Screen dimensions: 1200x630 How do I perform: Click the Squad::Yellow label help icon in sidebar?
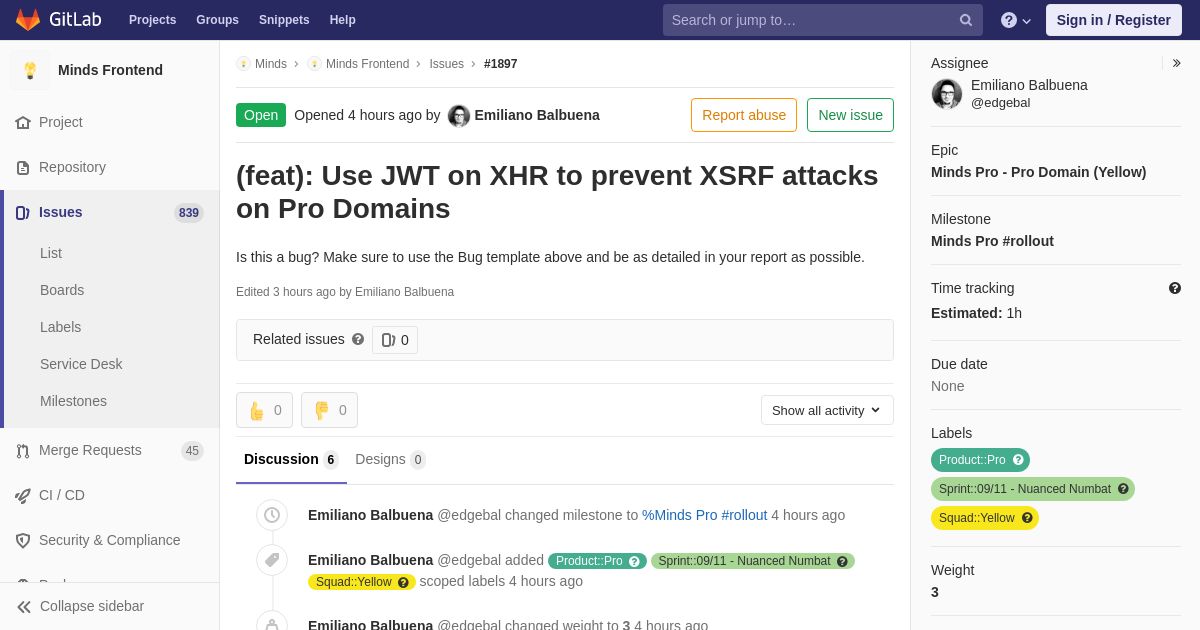pyautogui.click(x=1027, y=518)
